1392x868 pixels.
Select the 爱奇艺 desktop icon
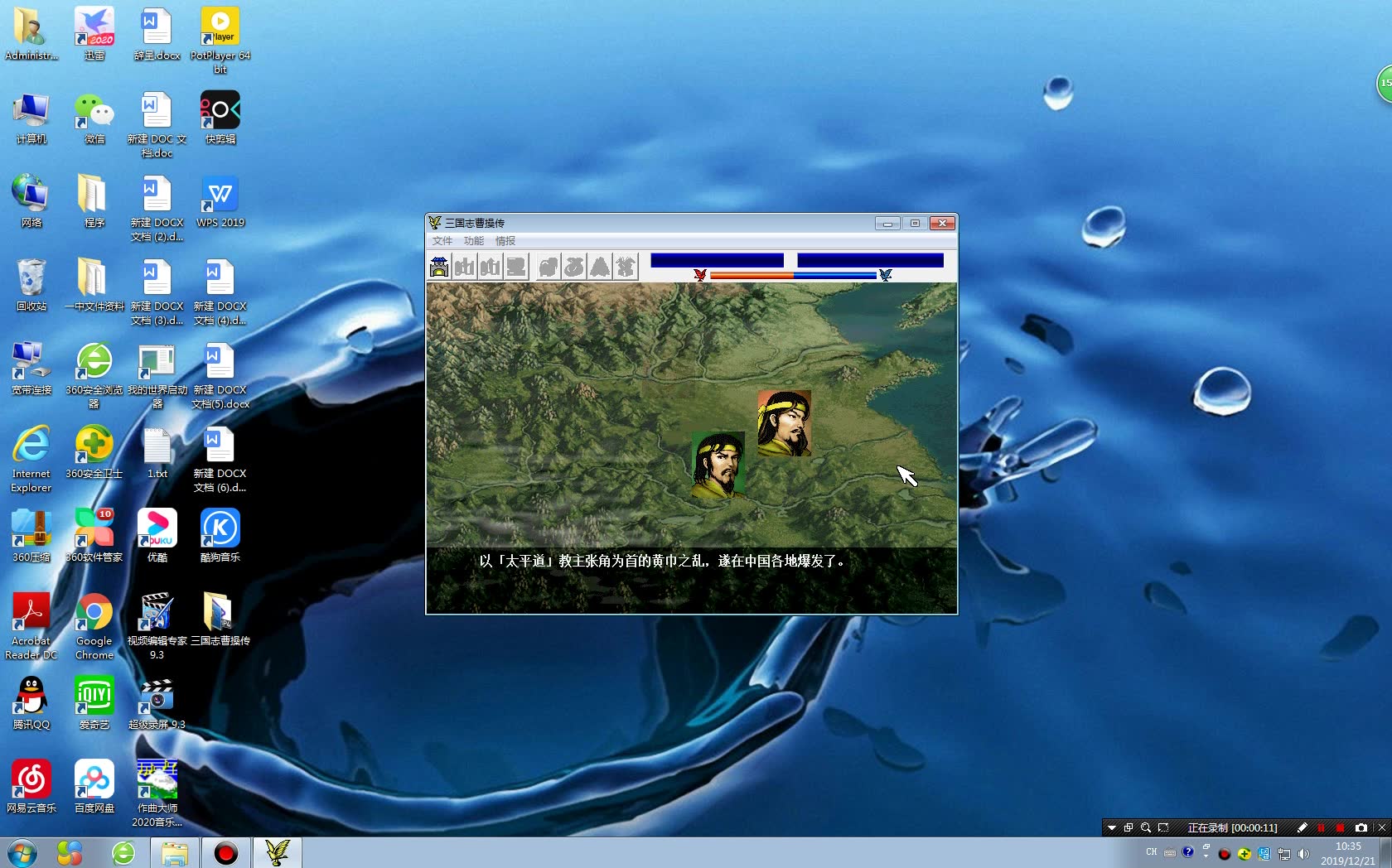(x=94, y=702)
